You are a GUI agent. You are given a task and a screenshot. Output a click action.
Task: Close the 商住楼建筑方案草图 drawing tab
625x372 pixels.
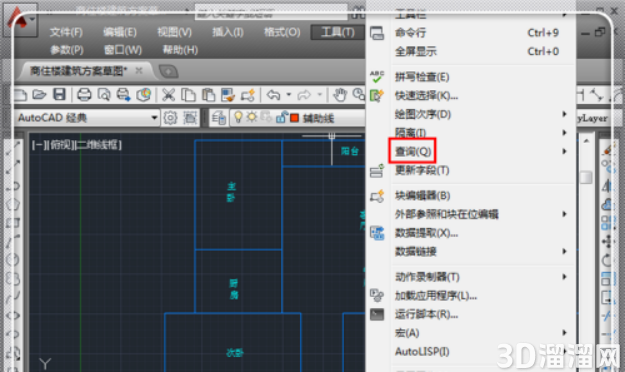point(139,71)
